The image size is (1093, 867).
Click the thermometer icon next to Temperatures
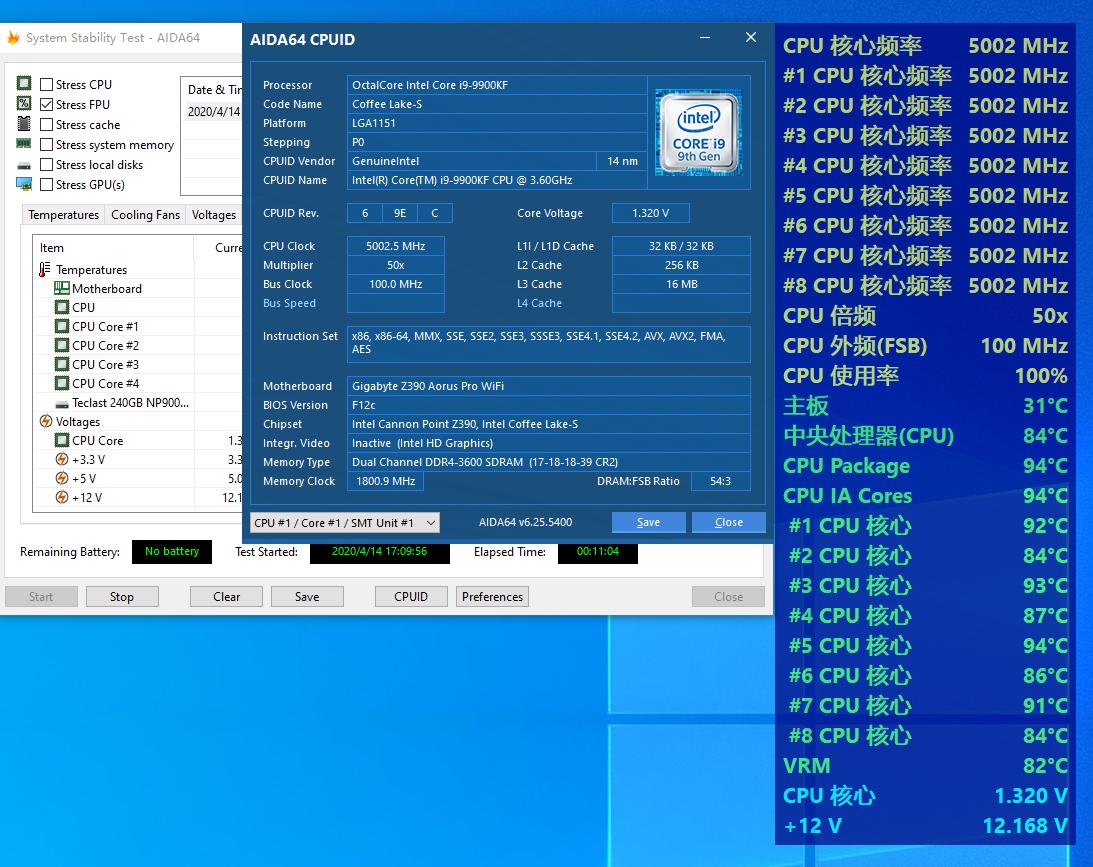pos(45,270)
